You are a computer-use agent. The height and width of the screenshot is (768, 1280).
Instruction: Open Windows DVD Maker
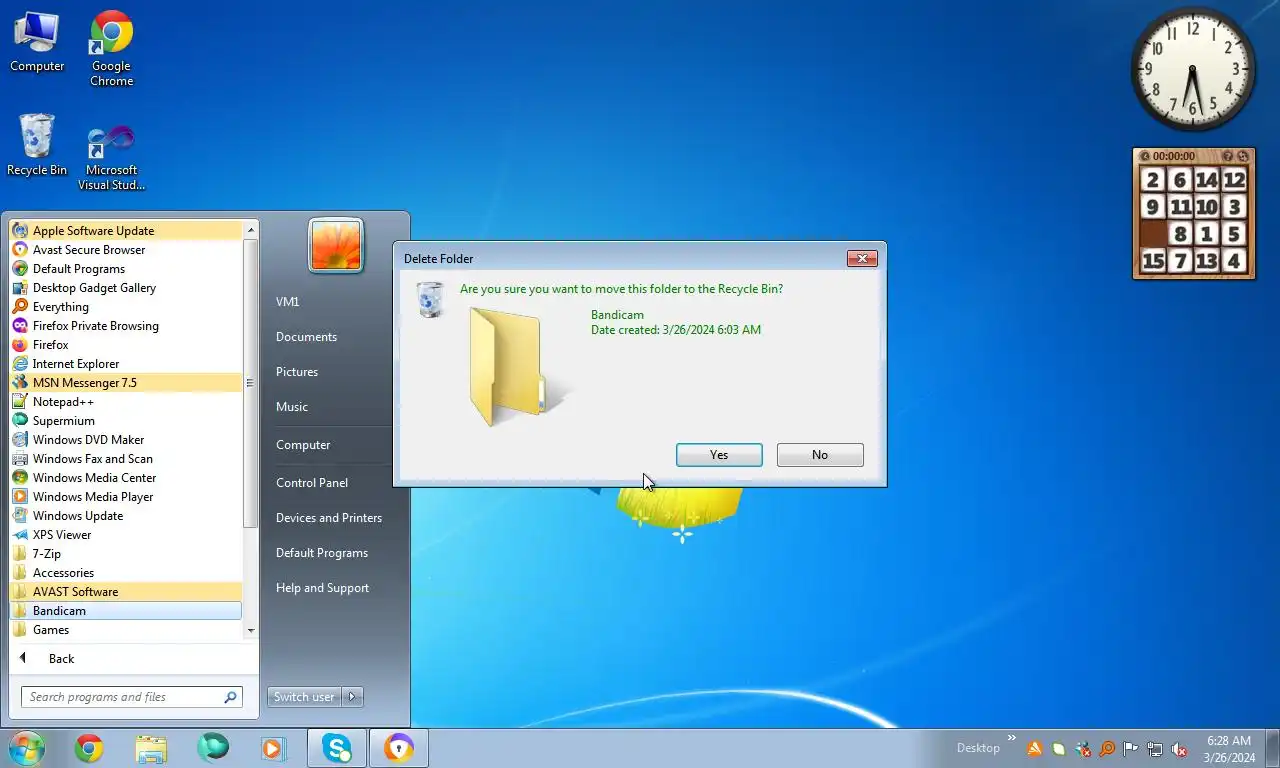click(126, 440)
